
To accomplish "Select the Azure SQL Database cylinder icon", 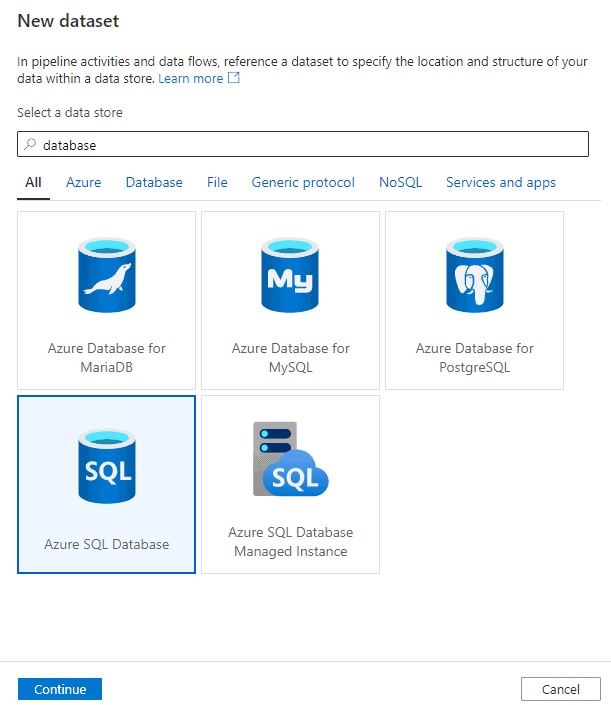I will tap(107, 466).
